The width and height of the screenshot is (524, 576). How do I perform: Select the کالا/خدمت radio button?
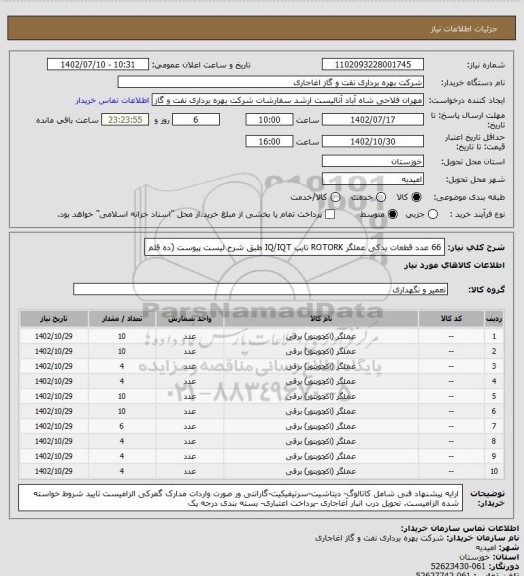point(335,197)
